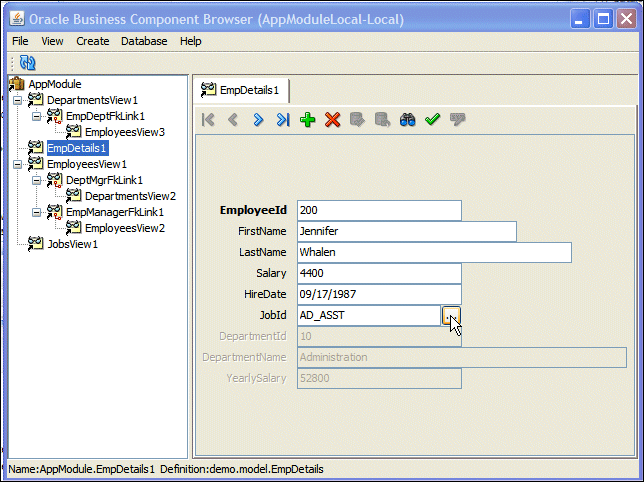The image size is (644, 482).
Task: Delete current row with red X
Action: coord(333,119)
